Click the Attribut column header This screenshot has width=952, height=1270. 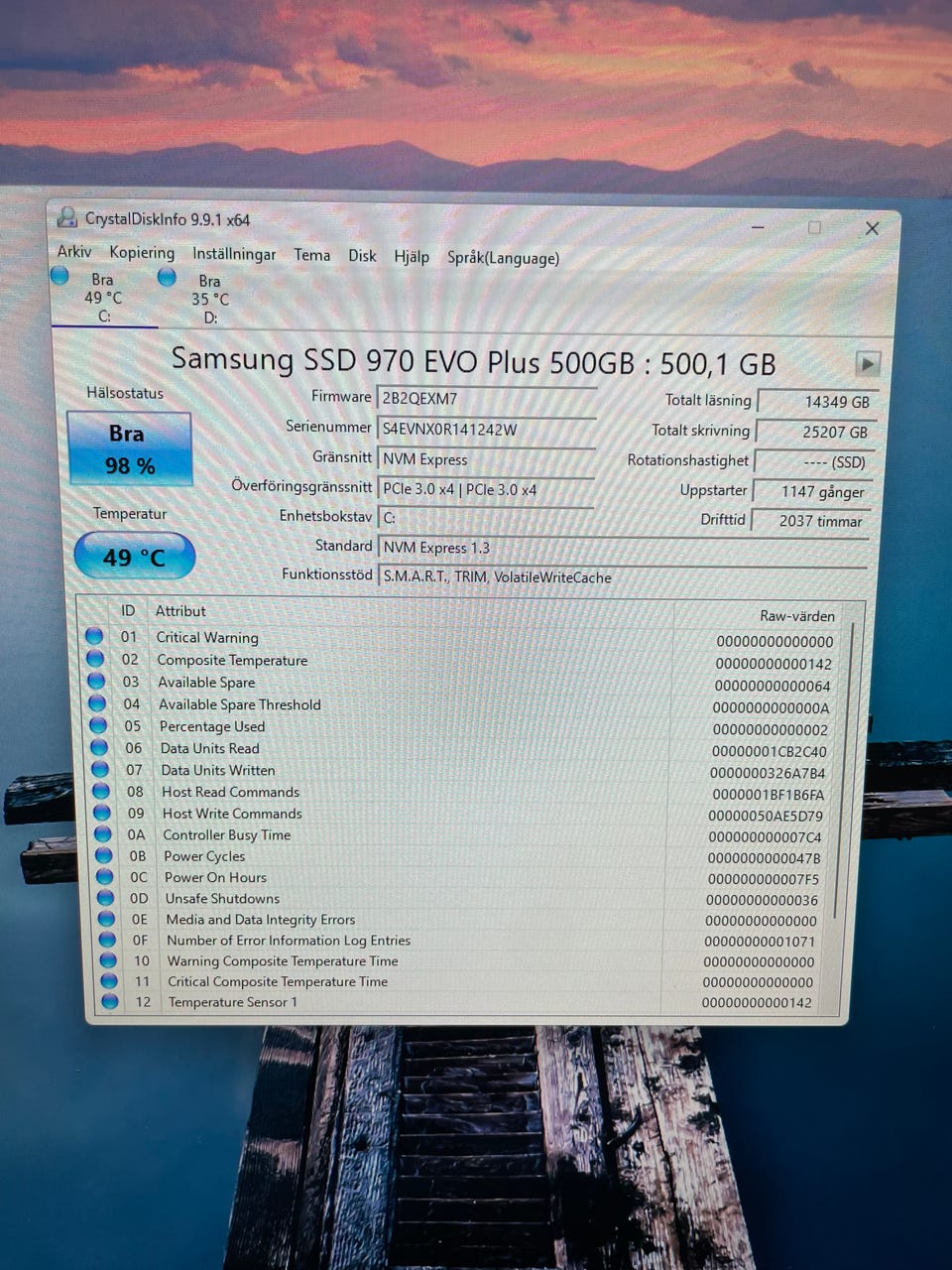180,611
